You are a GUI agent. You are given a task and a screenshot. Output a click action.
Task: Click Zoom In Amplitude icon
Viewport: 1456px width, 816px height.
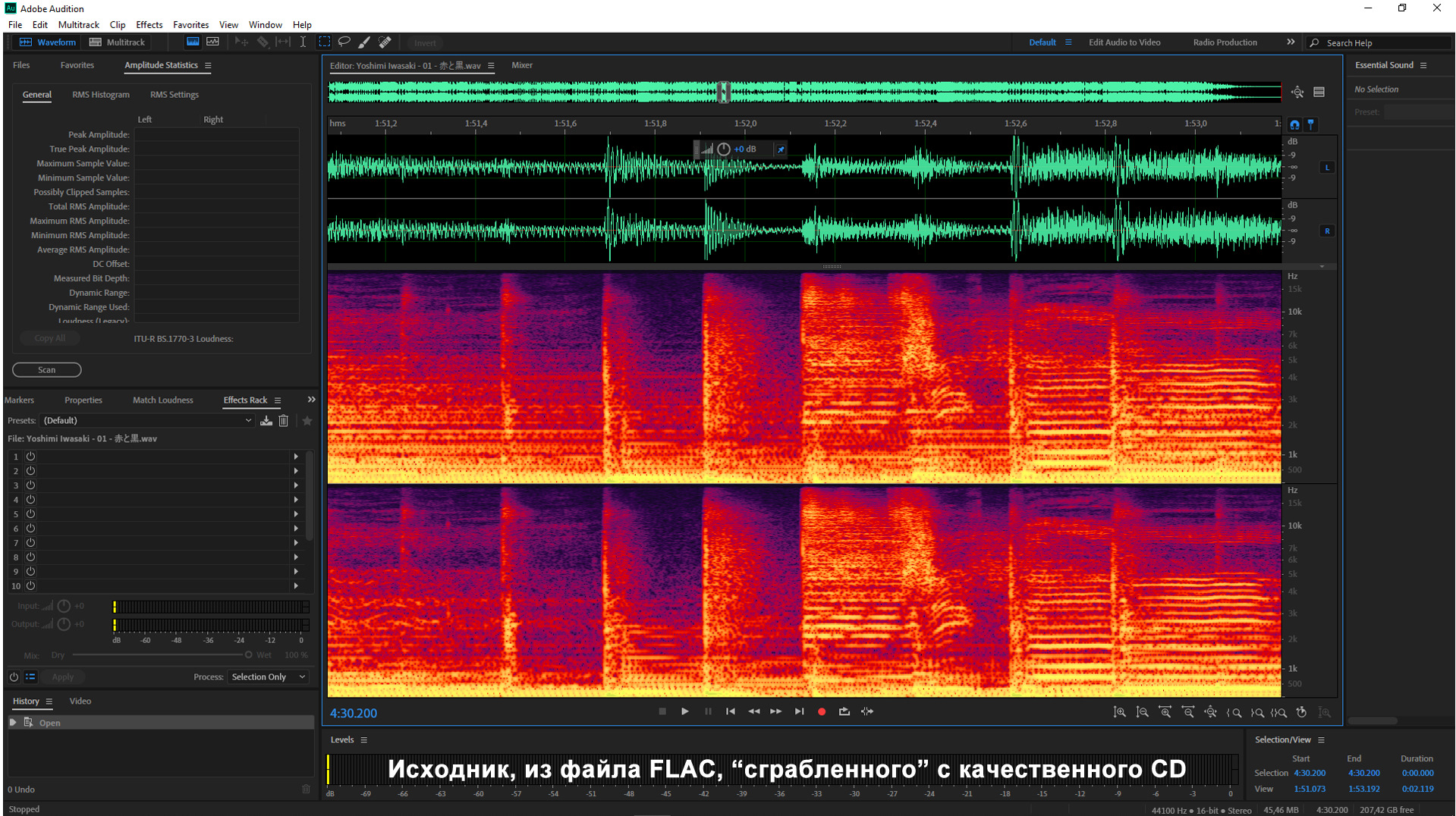coord(1120,712)
